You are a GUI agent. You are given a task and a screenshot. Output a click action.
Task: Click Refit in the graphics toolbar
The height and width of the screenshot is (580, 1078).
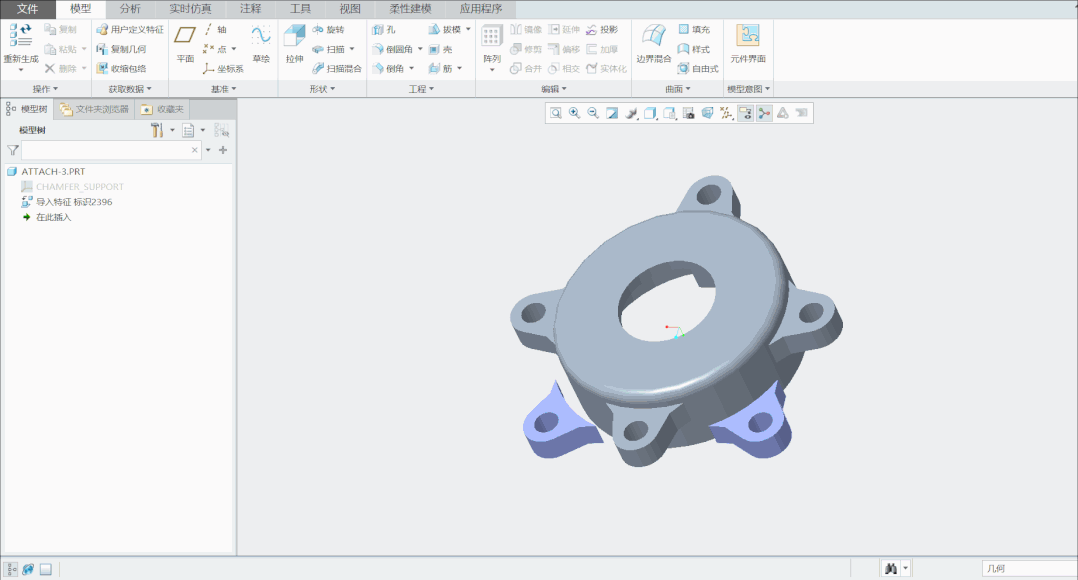click(x=556, y=113)
